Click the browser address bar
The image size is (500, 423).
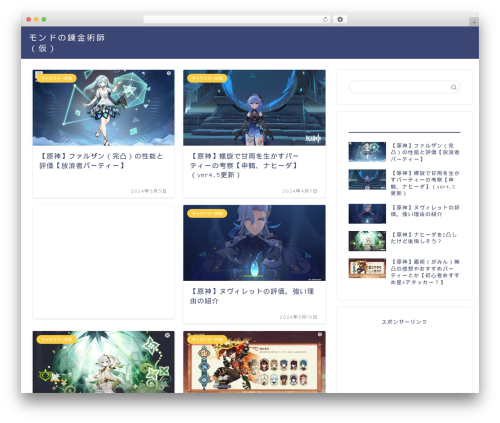pos(236,19)
